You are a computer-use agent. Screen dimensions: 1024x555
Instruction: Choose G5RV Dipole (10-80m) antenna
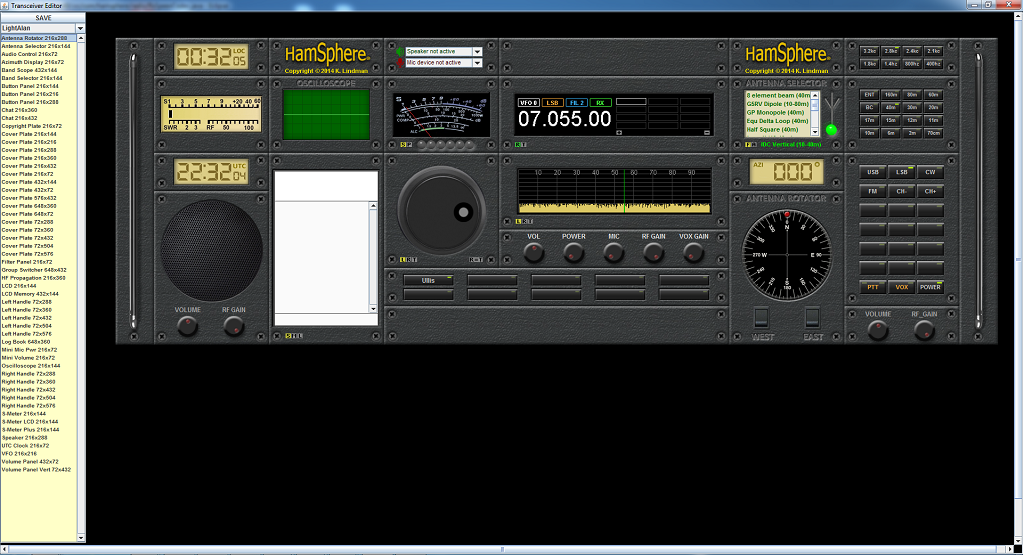point(778,104)
